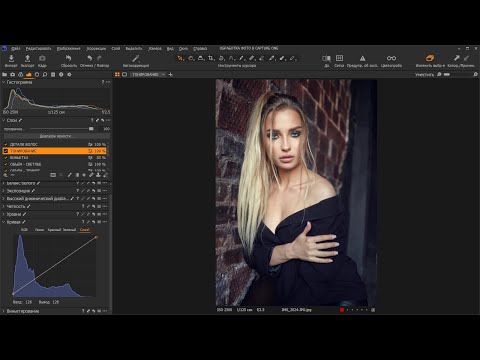Open the Редактировать menu
Screen dimensions: 480x360
click(39, 49)
